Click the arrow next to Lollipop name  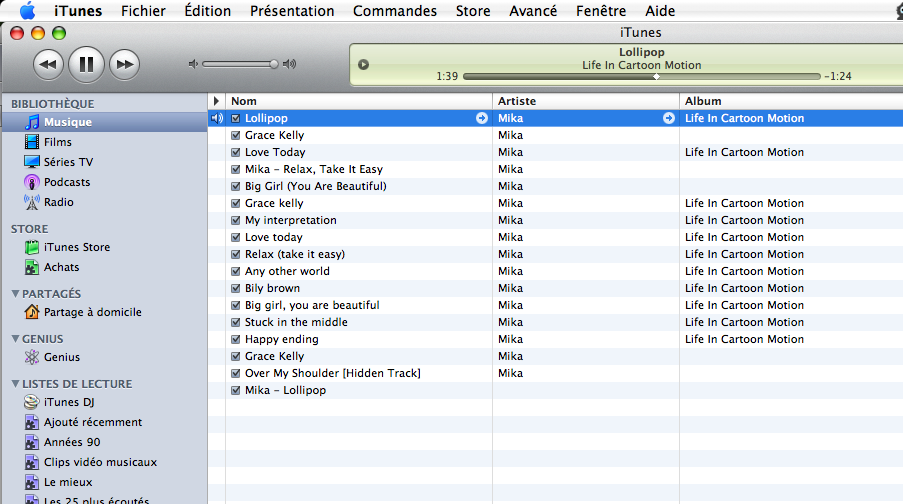pyautogui.click(x=481, y=118)
